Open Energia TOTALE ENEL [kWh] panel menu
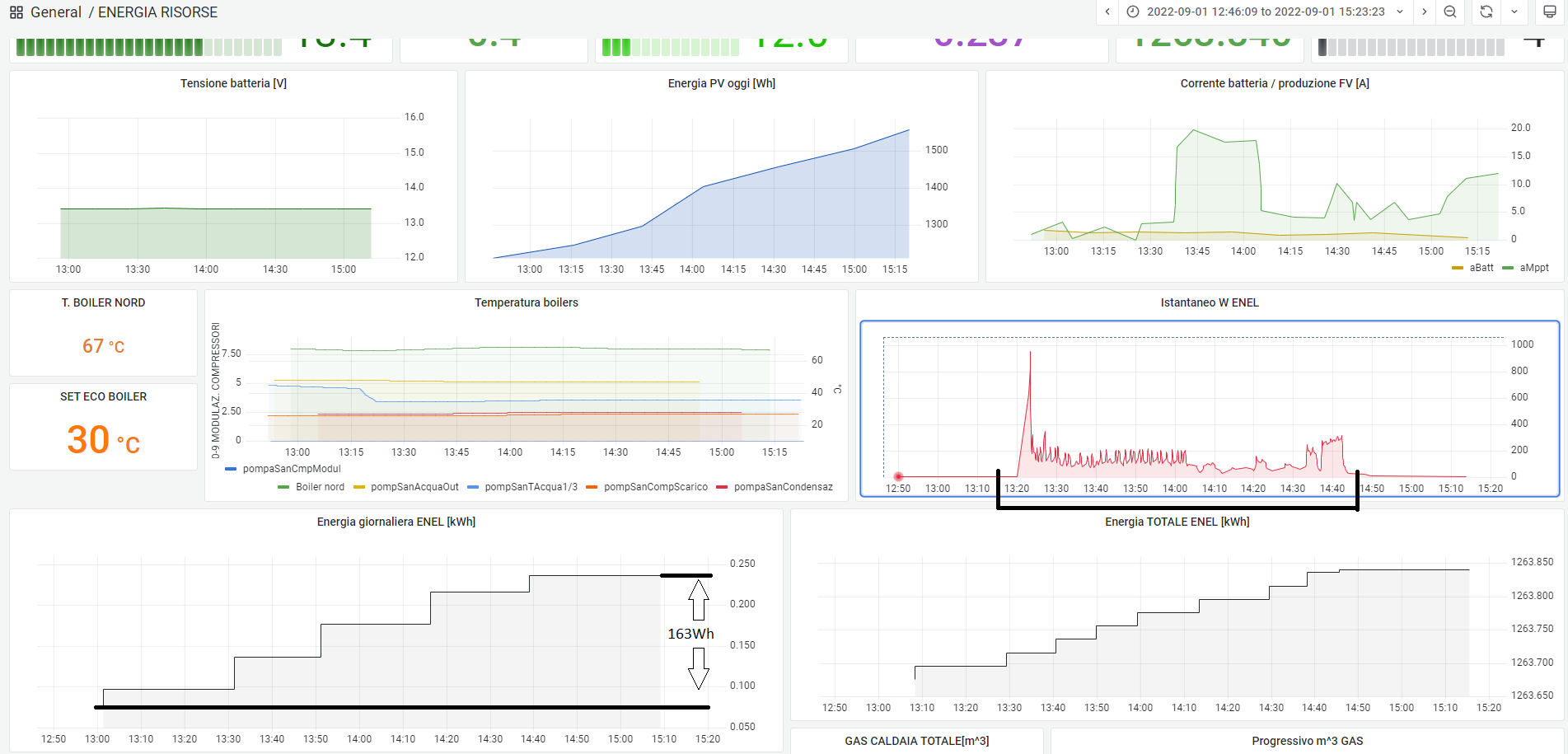Viewport: 1568px width, 754px height. 1177,522
